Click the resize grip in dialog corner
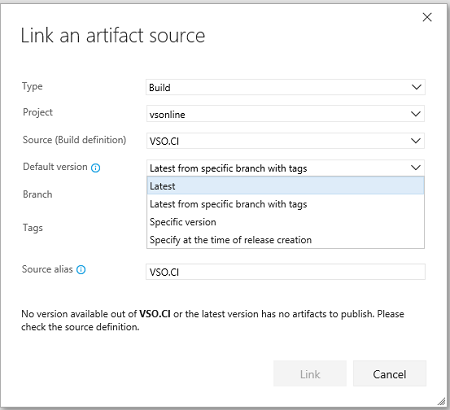 tap(441, 401)
